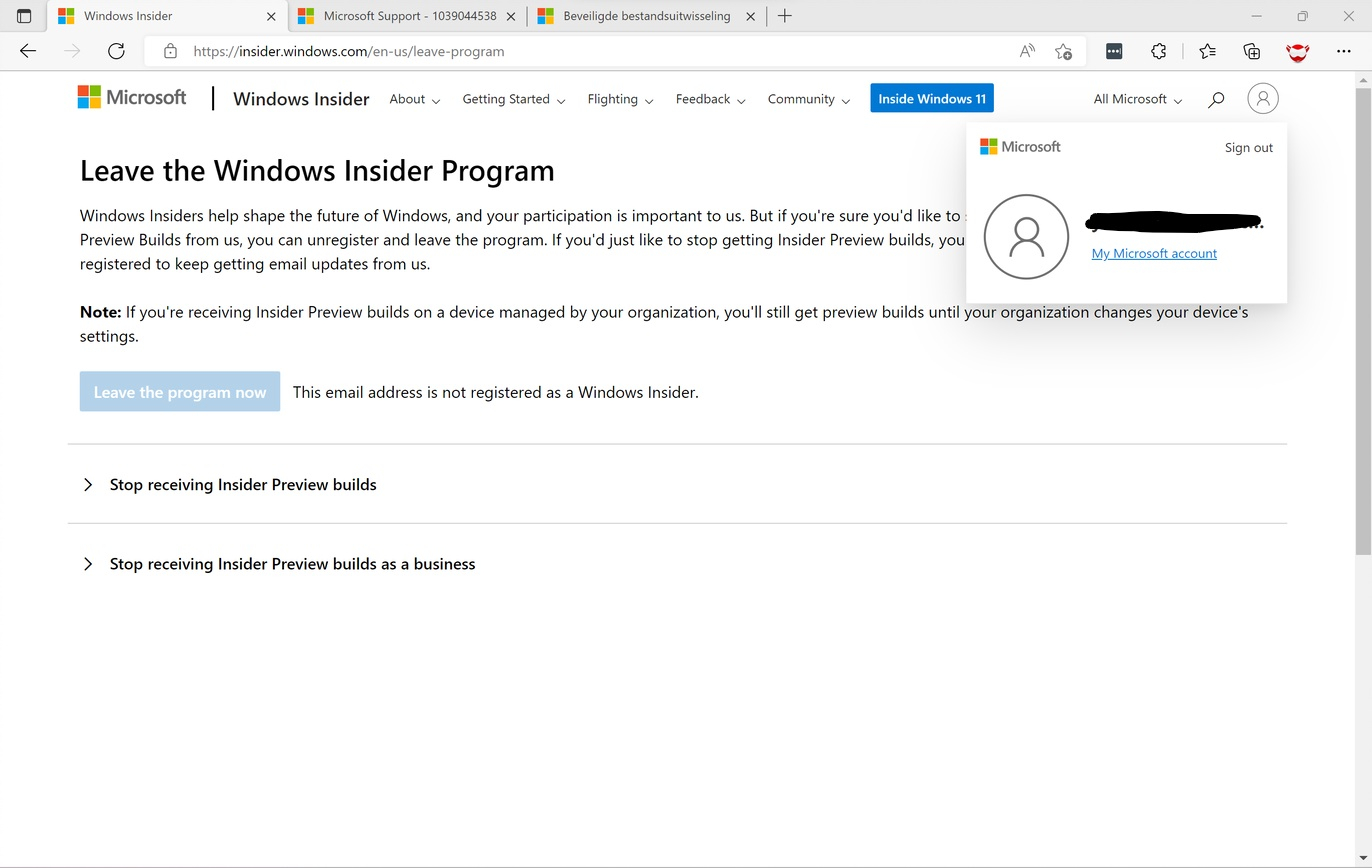Click the account circle icon in header
The height and width of the screenshot is (868, 1372).
pos(1263,98)
